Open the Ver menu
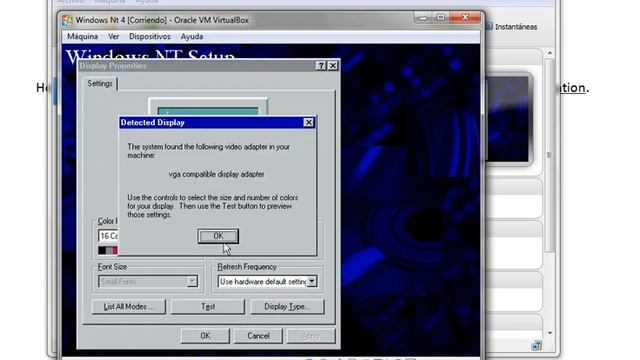Image resolution: width=640 pixels, height=360 pixels. click(113, 36)
